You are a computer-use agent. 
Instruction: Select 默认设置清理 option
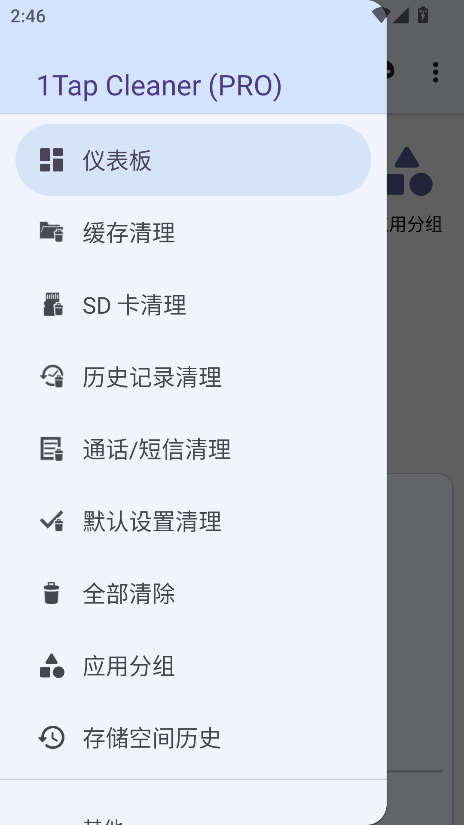[193, 521]
